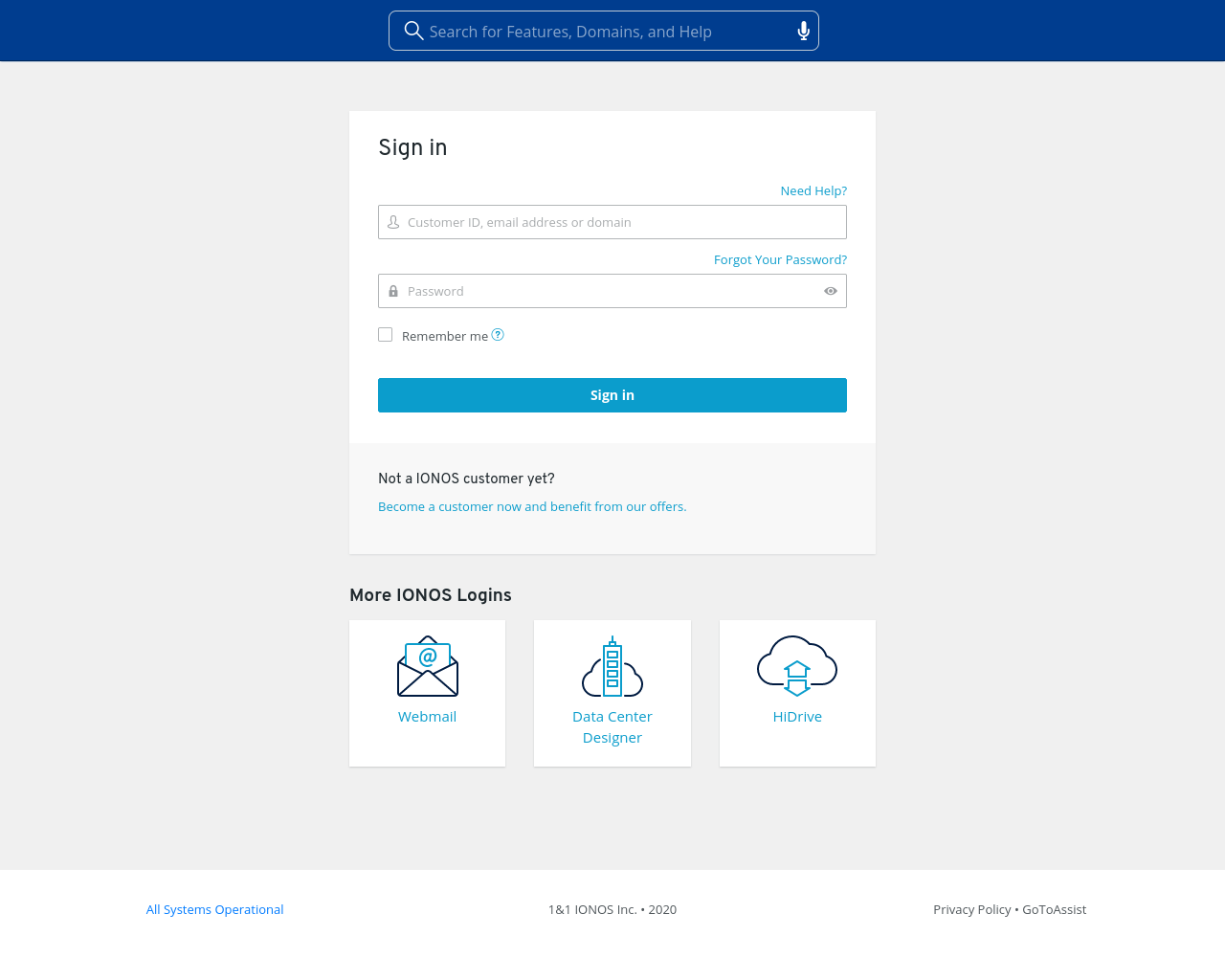1225x980 pixels.
Task: View All Systems Operational status link
Action: [214, 909]
